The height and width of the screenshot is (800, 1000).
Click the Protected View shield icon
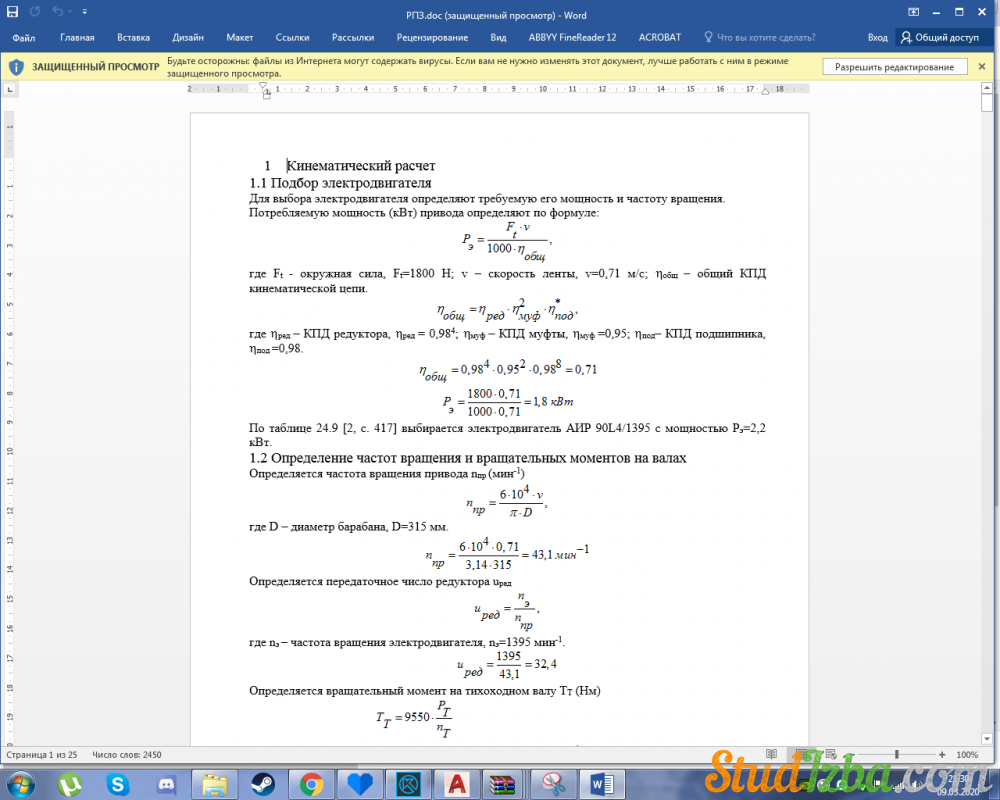click(x=17, y=67)
